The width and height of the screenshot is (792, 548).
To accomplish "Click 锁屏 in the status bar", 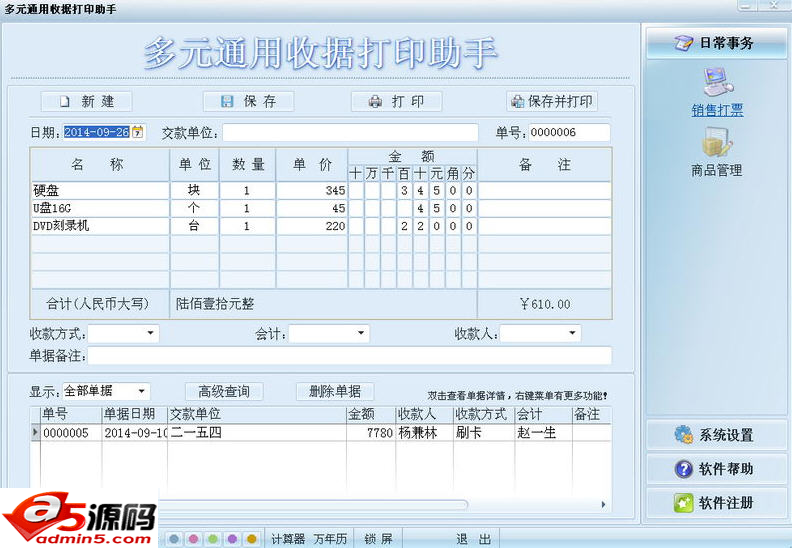I will [378, 539].
